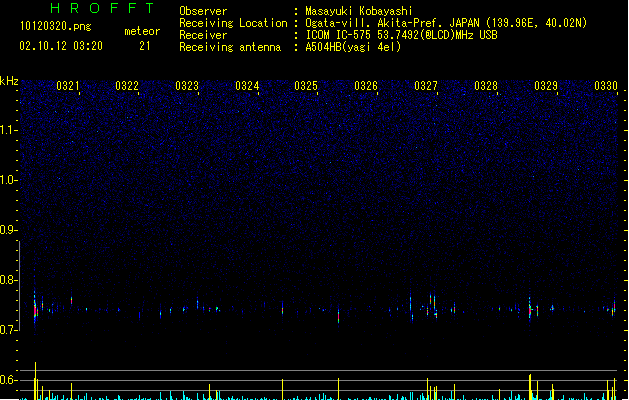Image resolution: width=629 pixels, height=400 pixels.
Task: Click the 0323 time marker
Action: click(187, 86)
